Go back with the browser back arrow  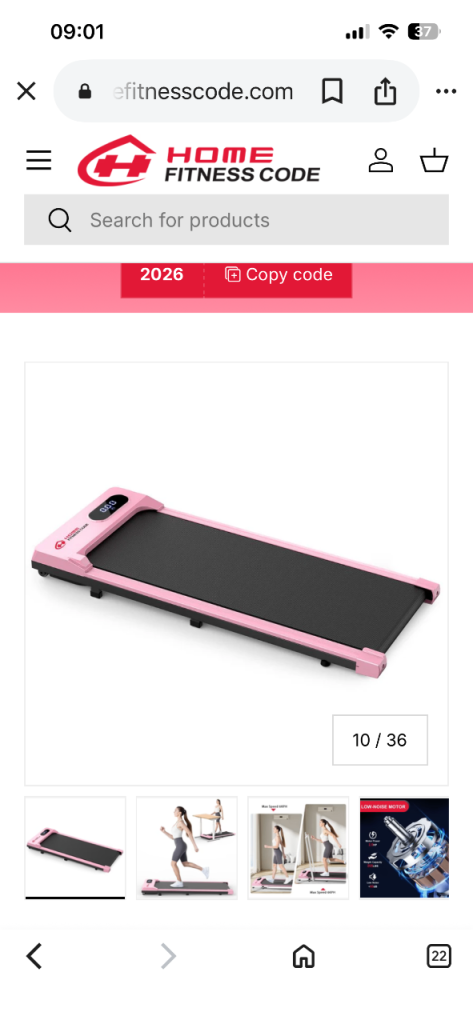point(34,957)
